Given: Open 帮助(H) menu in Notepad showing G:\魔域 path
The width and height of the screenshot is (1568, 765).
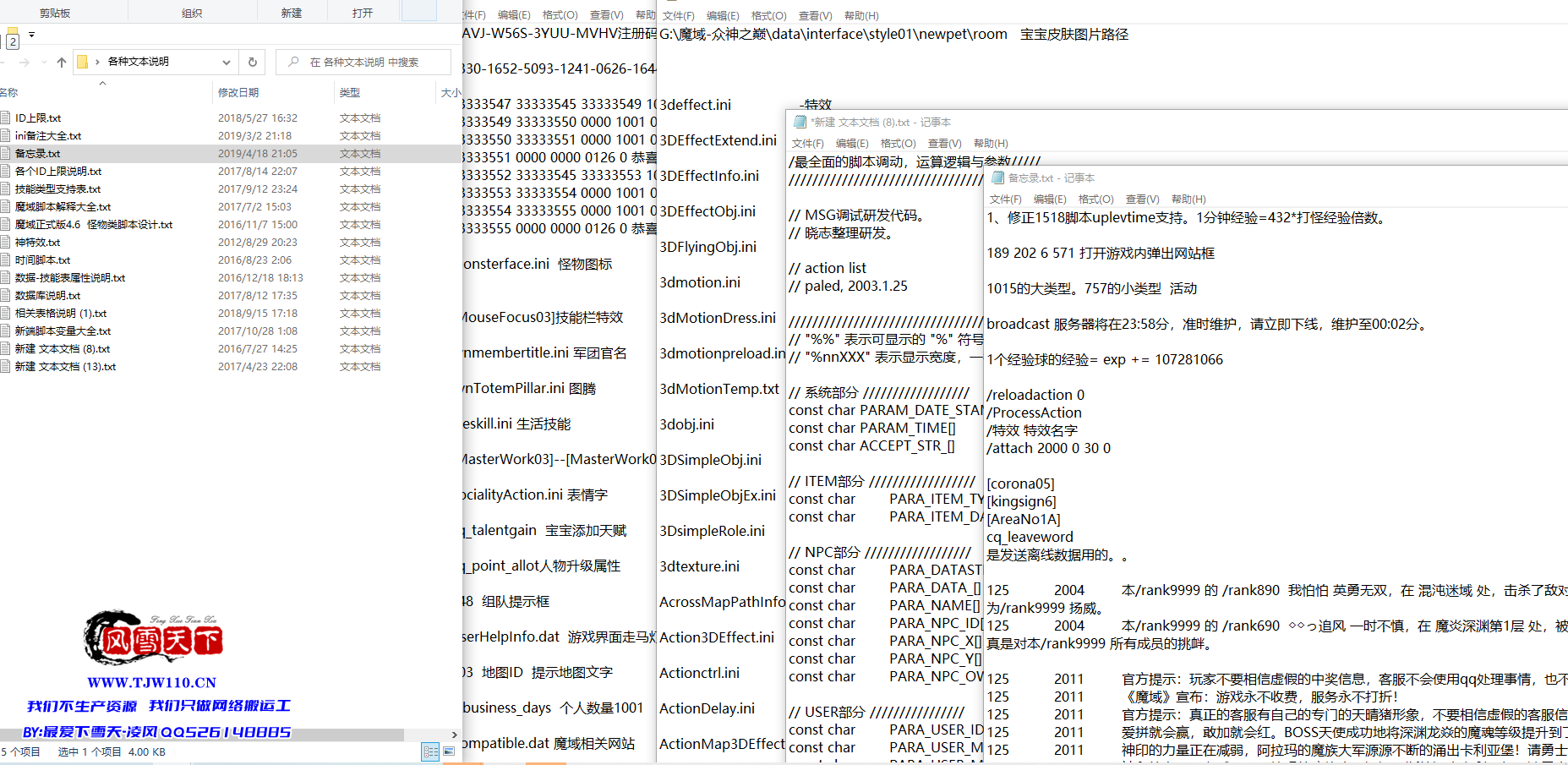Looking at the screenshot, I should [861, 16].
